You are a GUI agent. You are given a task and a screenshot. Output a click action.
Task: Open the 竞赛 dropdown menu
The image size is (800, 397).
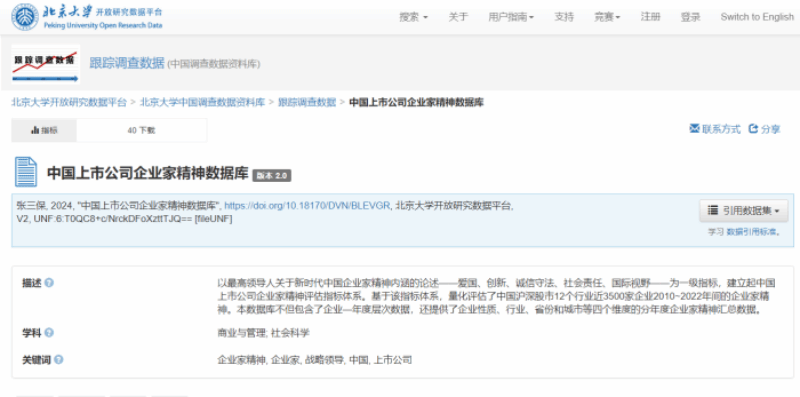(607, 17)
